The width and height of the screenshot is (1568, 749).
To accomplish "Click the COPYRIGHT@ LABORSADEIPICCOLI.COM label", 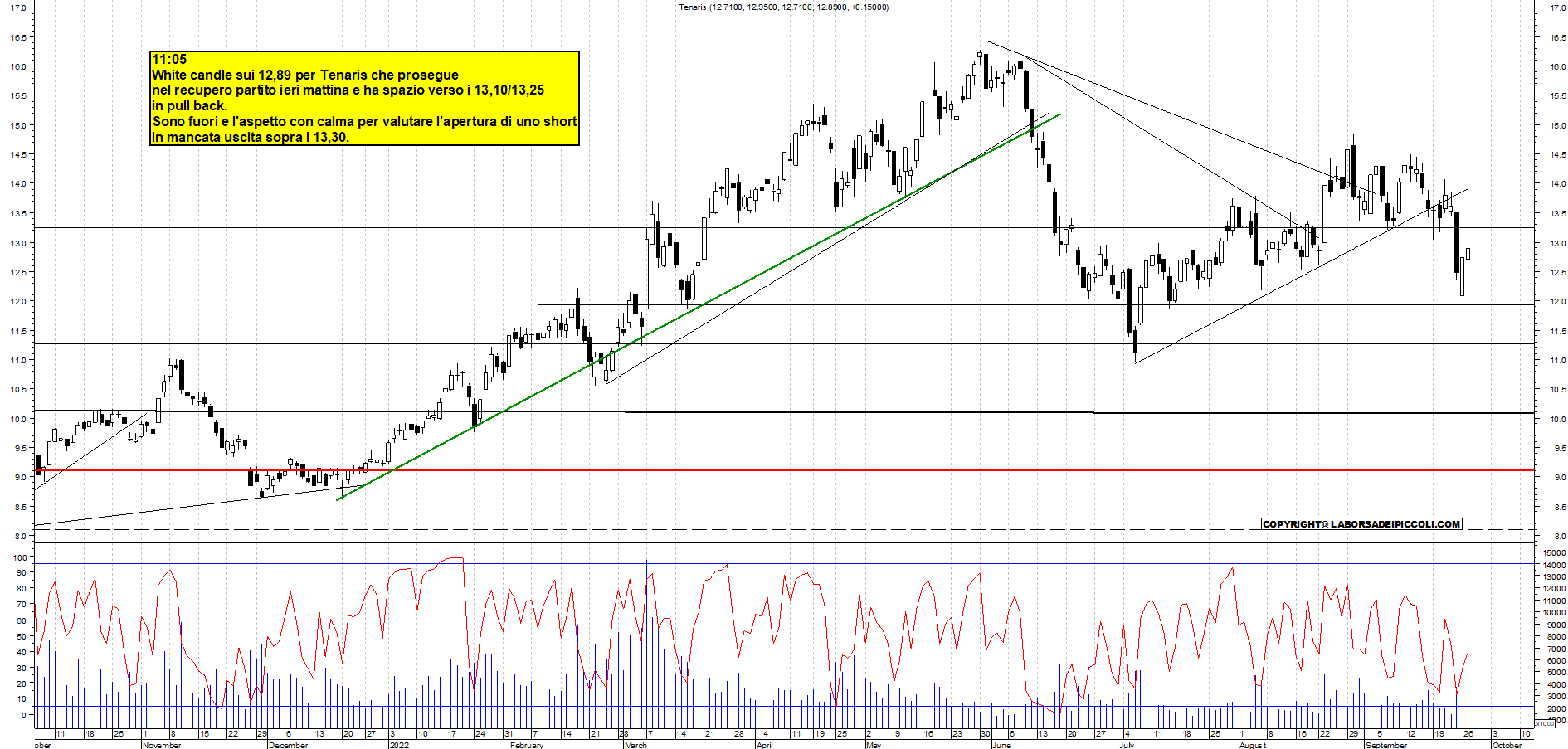I will pos(1361,524).
